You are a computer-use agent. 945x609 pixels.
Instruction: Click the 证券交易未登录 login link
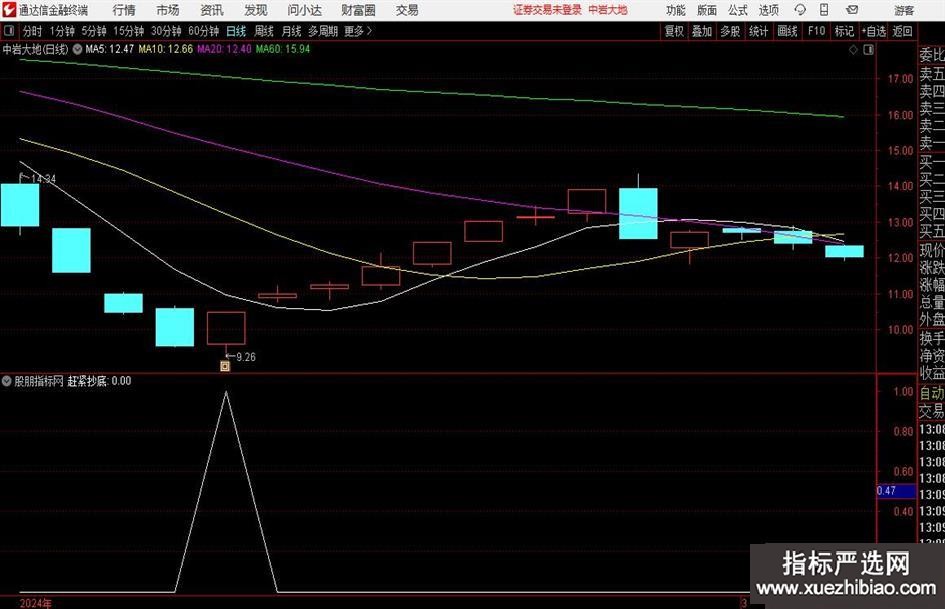point(547,10)
